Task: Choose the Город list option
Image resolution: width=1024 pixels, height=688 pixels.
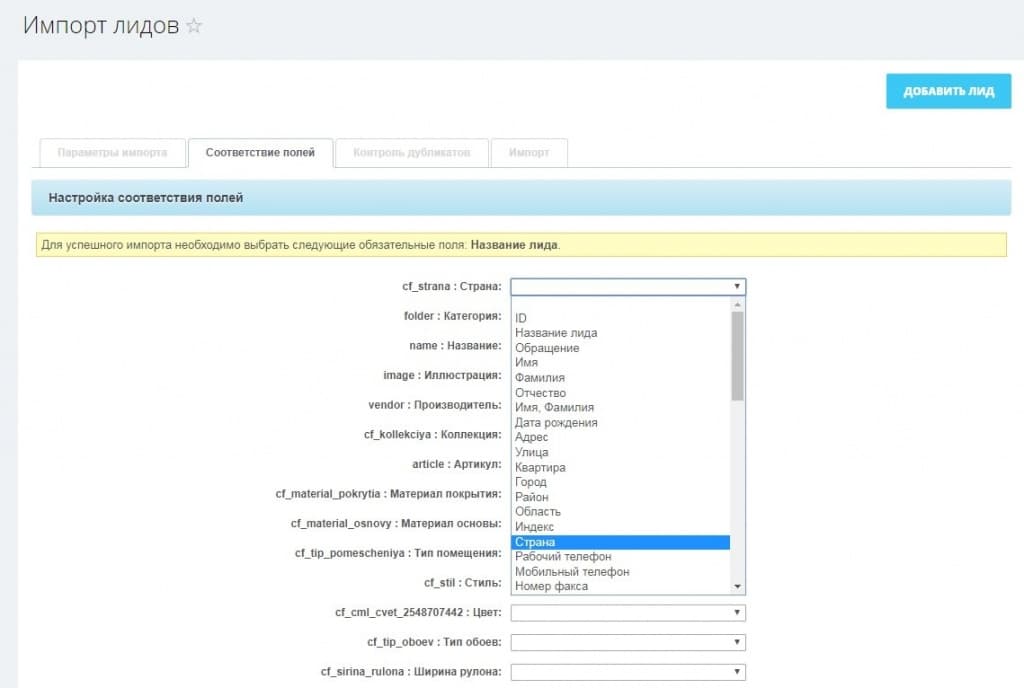Action: tap(620, 482)
